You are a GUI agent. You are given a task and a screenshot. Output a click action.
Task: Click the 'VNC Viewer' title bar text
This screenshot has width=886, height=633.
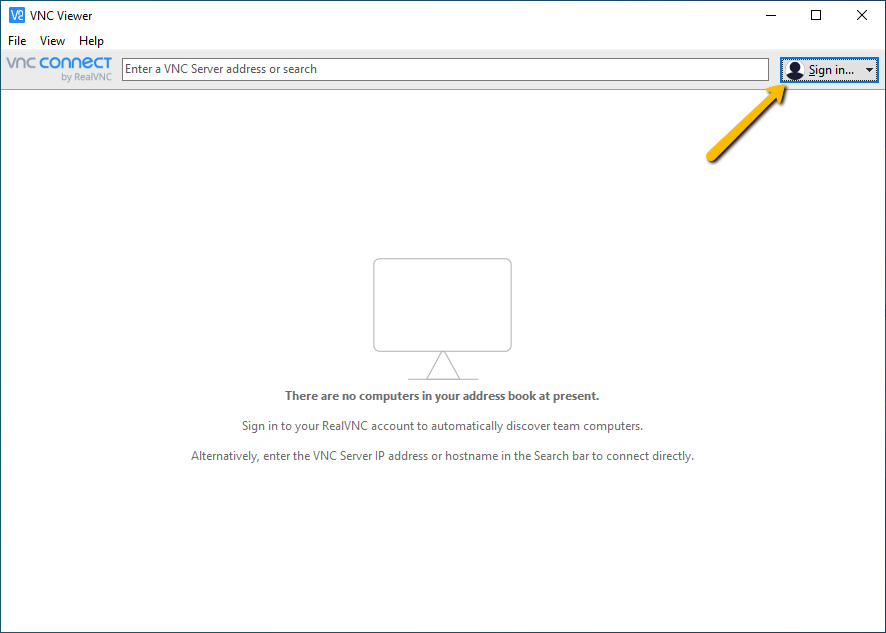pos(61,15)
